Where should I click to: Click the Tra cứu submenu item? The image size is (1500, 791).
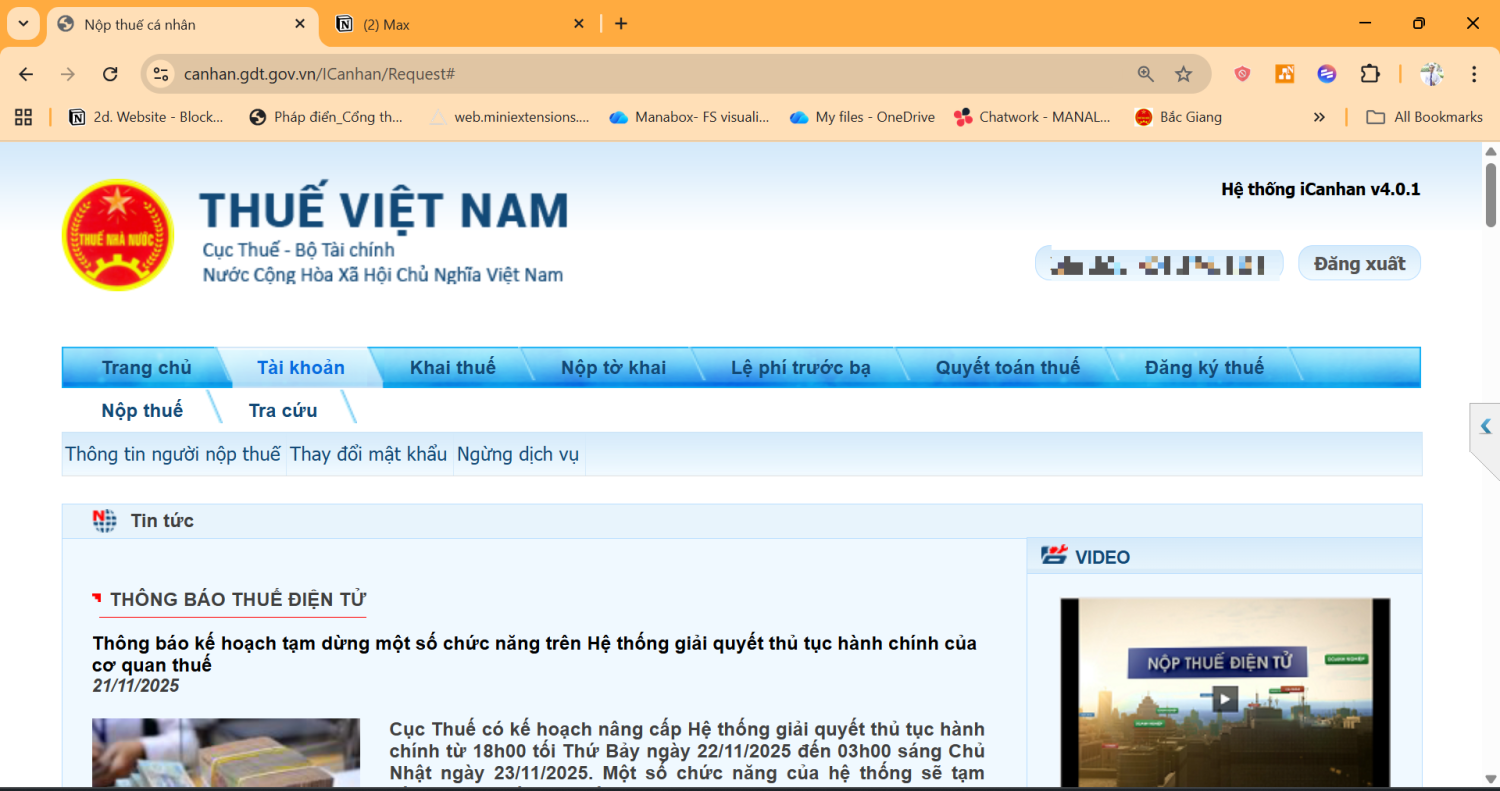(x=283, y=410)
